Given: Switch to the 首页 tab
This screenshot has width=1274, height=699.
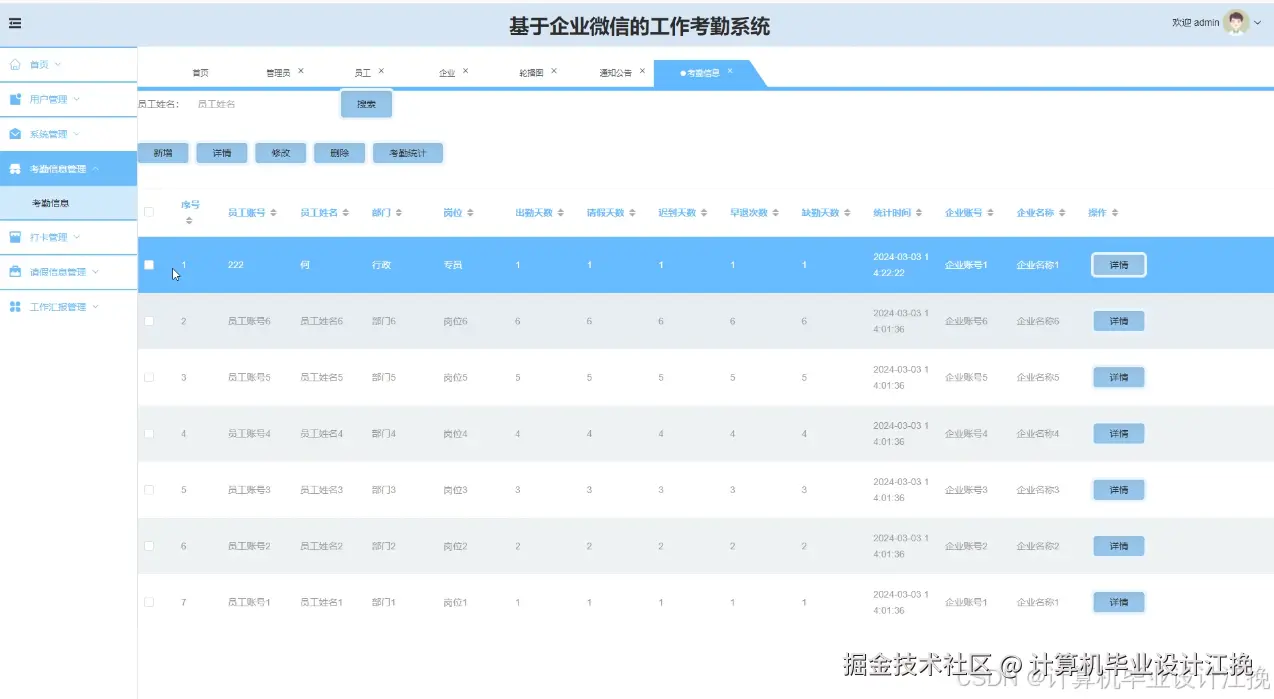Looking at the screenshot, I should pos(200,73).
